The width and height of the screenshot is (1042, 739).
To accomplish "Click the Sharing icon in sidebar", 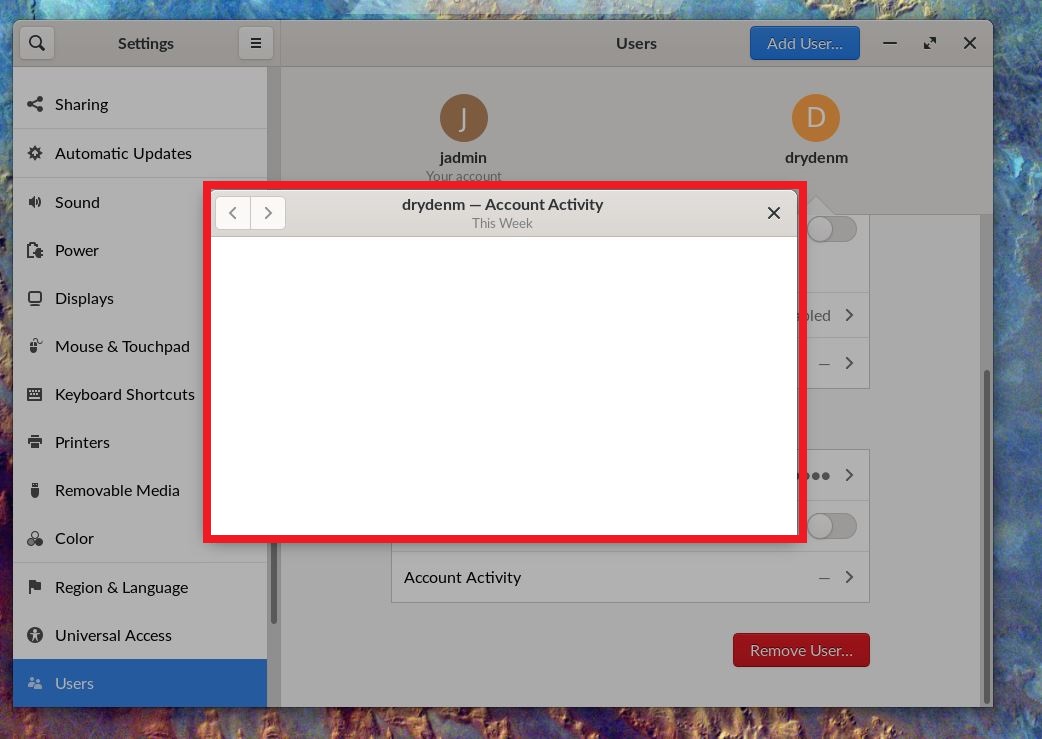I will point(35,104).
